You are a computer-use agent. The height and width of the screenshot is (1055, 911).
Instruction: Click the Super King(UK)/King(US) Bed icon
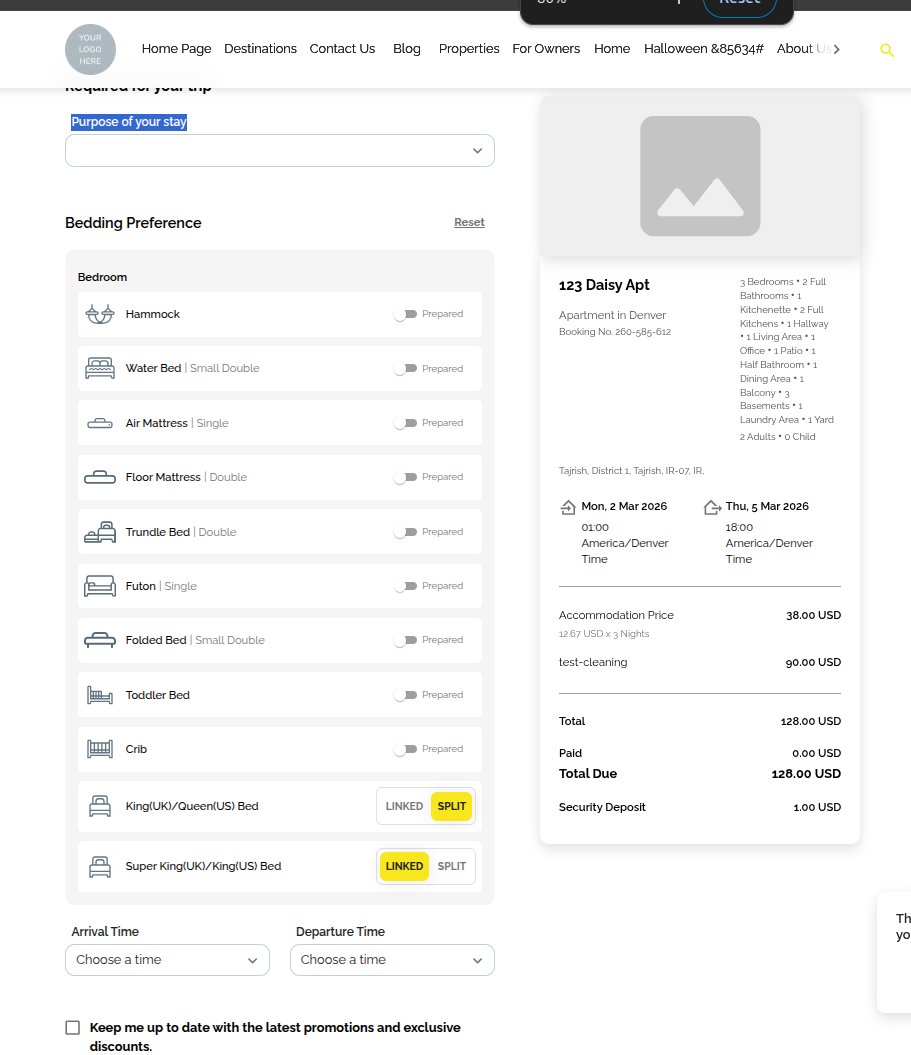coord(100,867)
